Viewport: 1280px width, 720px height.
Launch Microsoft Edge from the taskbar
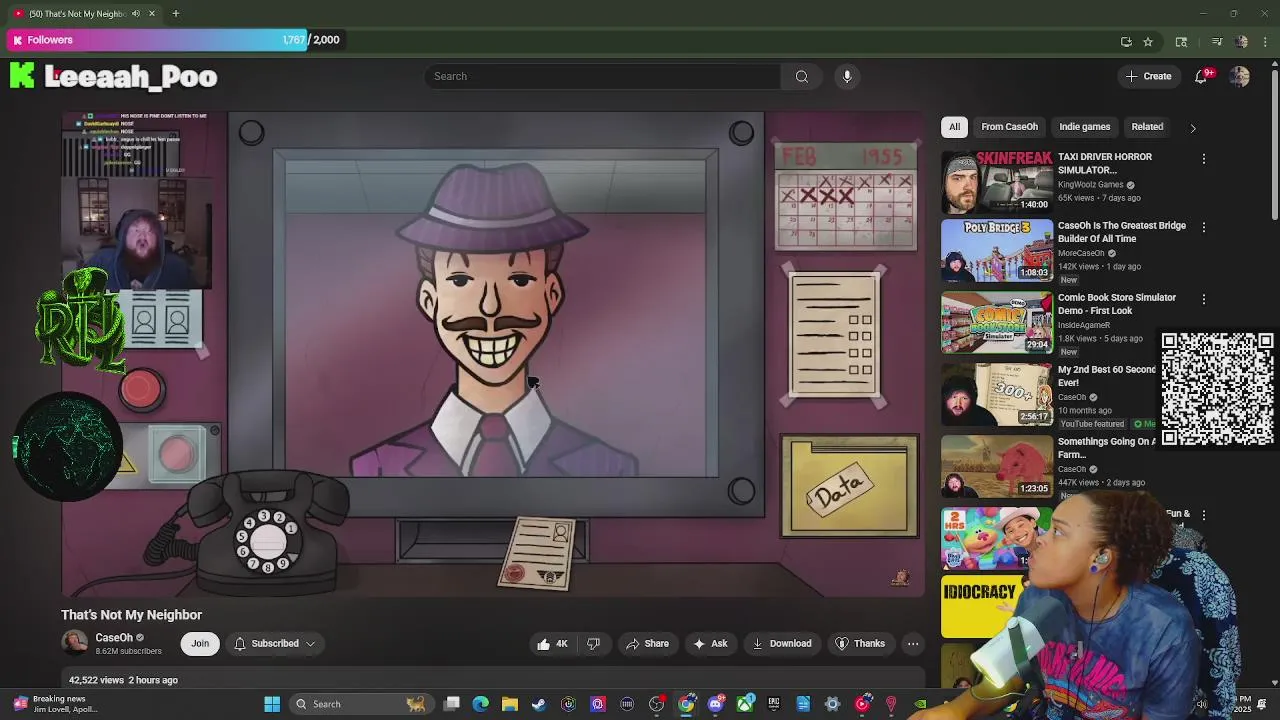tap(481, 704)
